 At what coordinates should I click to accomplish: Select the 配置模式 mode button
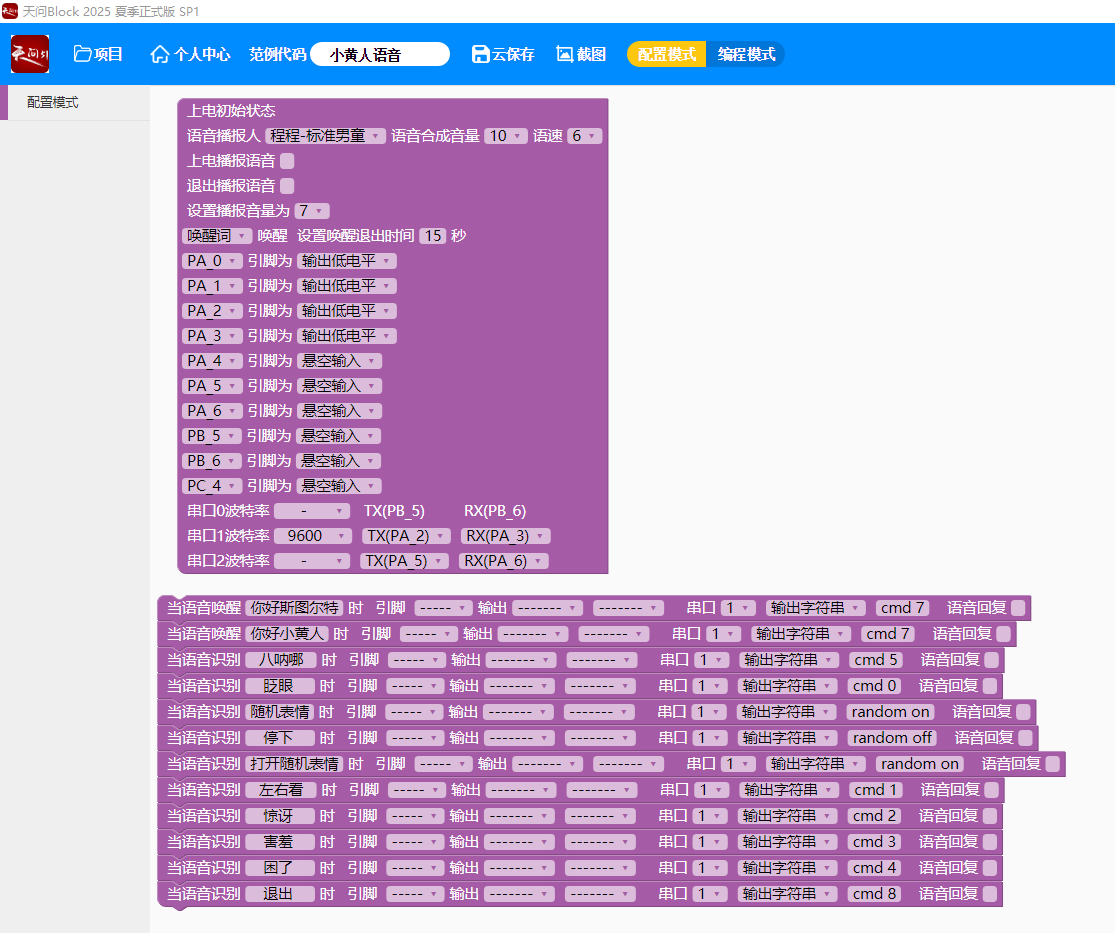coord(666,54)
